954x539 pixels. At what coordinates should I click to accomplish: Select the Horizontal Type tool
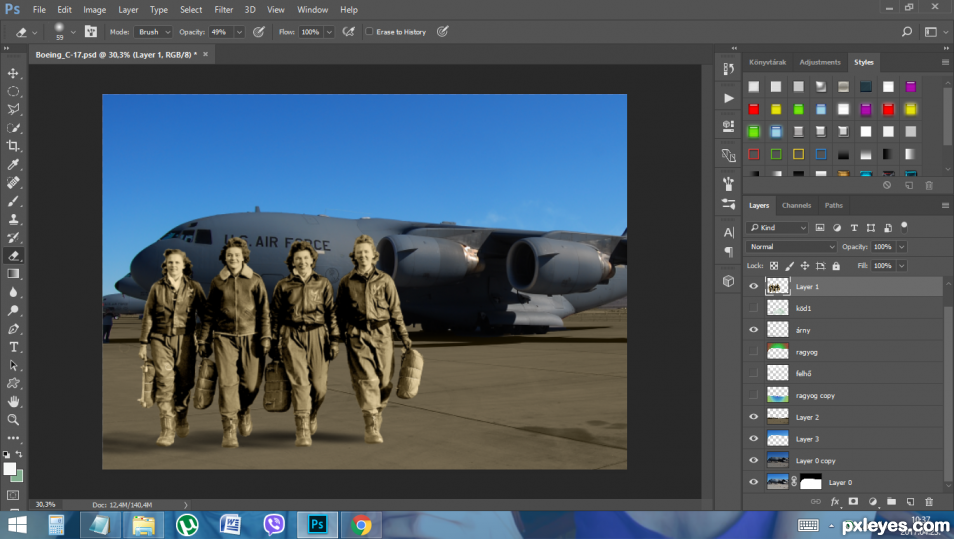point(13,347)
